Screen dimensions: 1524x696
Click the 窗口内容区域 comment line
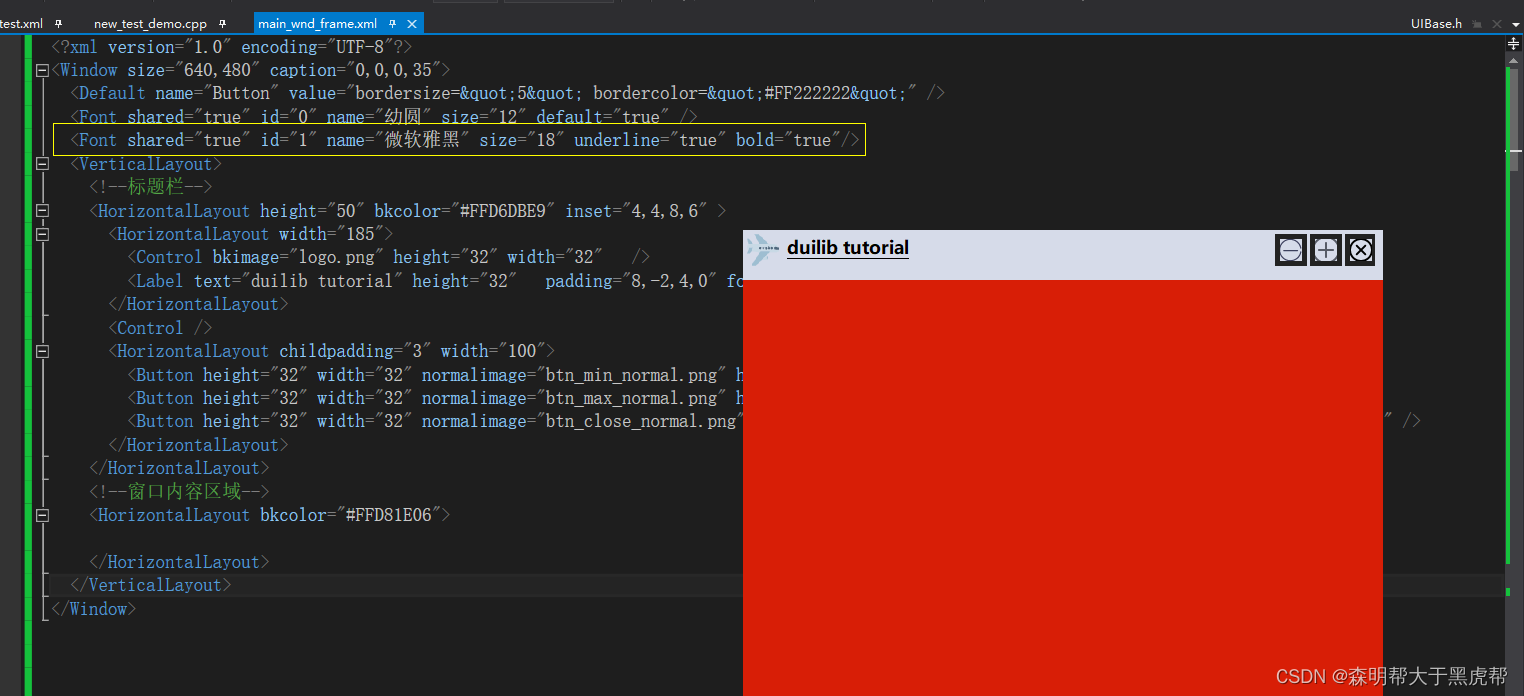pos(179,492)
